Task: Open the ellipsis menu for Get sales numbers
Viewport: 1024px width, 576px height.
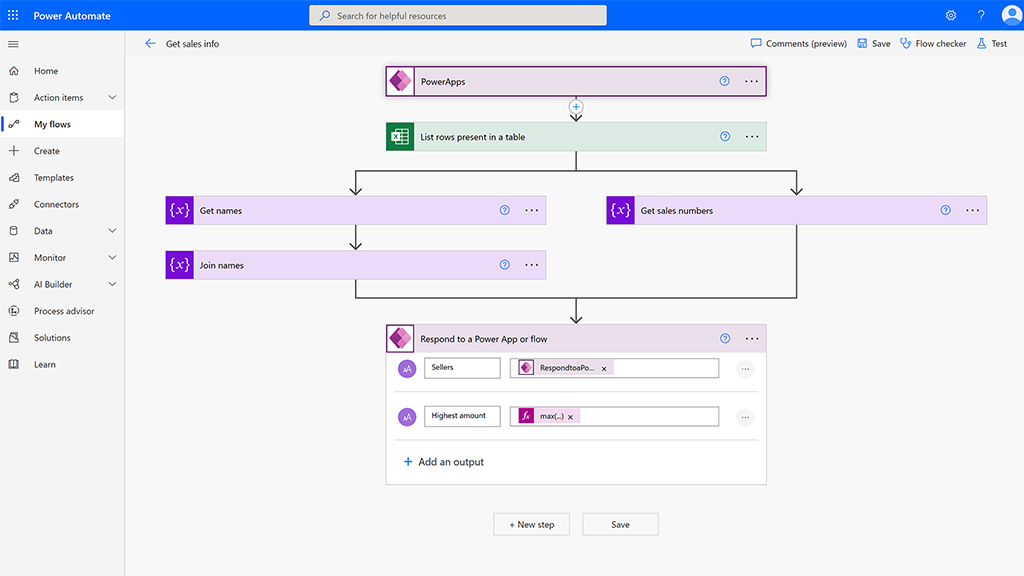Action: (972, 210)
